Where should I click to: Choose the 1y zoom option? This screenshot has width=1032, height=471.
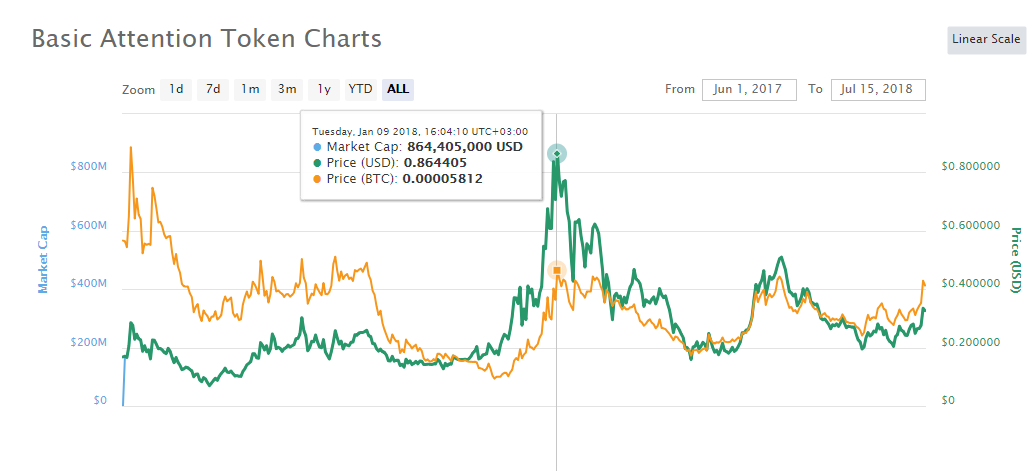[324, 89]
